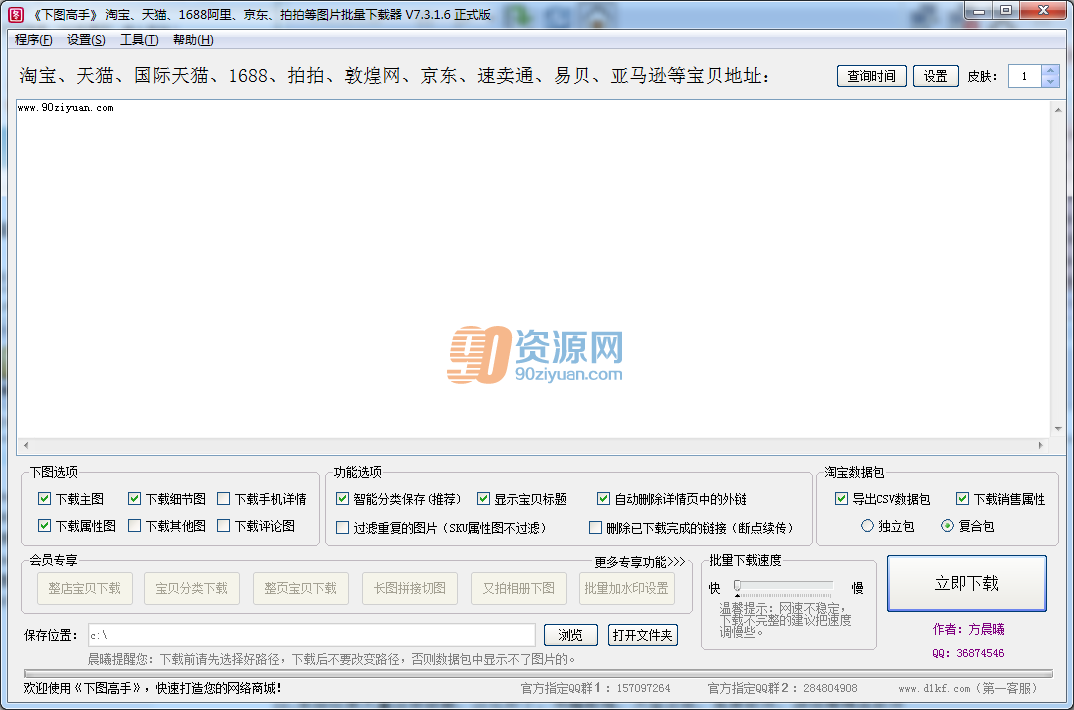Click the horizontal scrollbar right arrow

[x=1040, y=445]
